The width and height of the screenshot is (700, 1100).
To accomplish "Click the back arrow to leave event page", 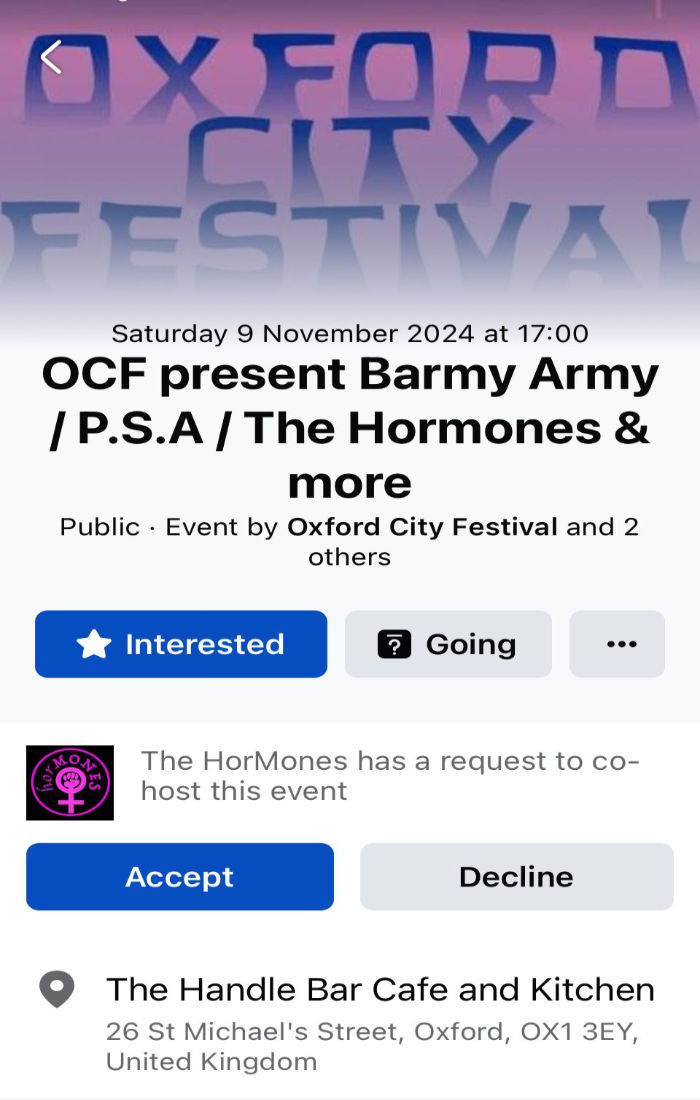I will point(50,57).
